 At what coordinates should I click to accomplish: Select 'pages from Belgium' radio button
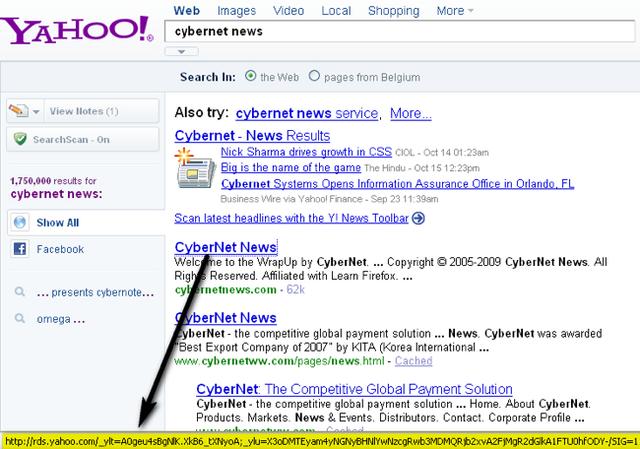tap(314, 76)
